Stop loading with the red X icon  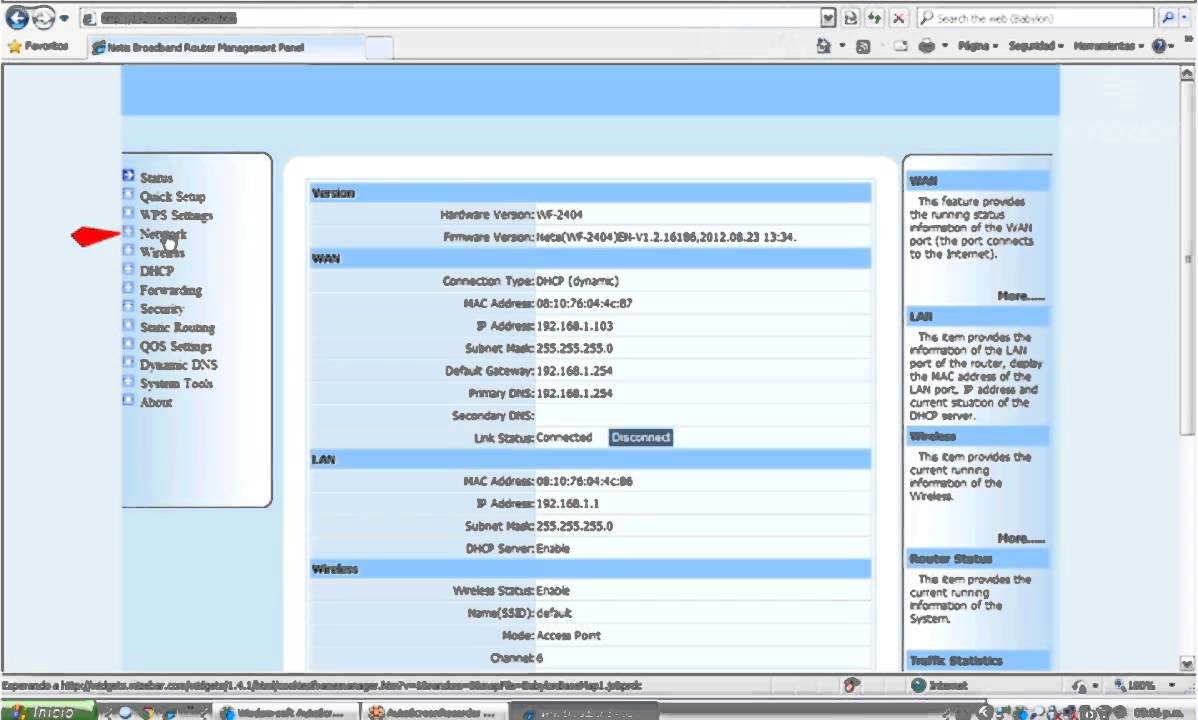(898, 18)
